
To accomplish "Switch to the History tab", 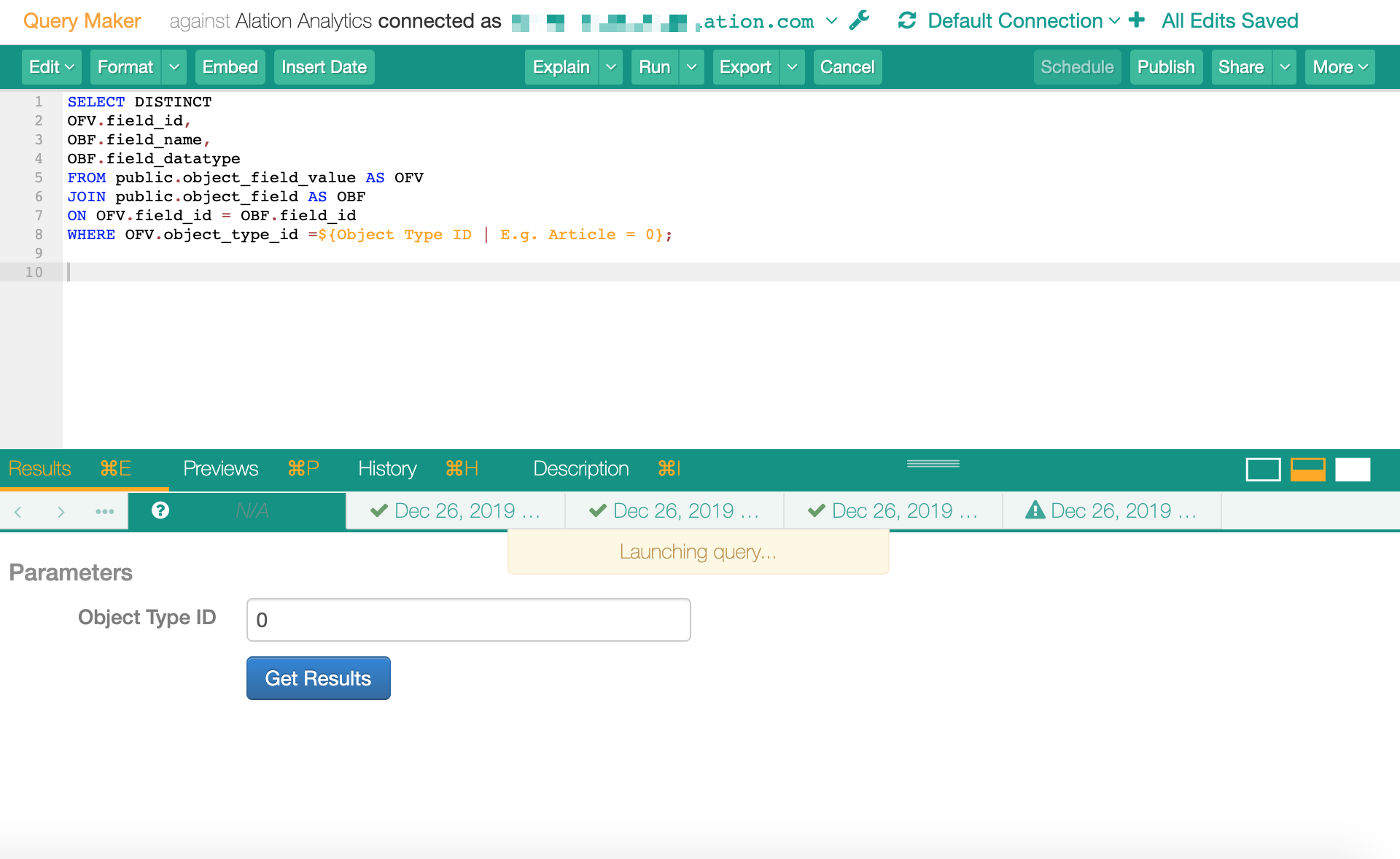I will point(386,468).
